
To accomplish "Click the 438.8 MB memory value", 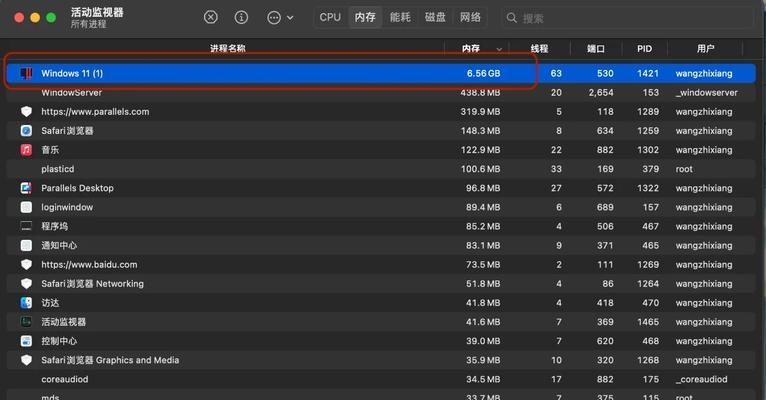I will tap(480, 92).
